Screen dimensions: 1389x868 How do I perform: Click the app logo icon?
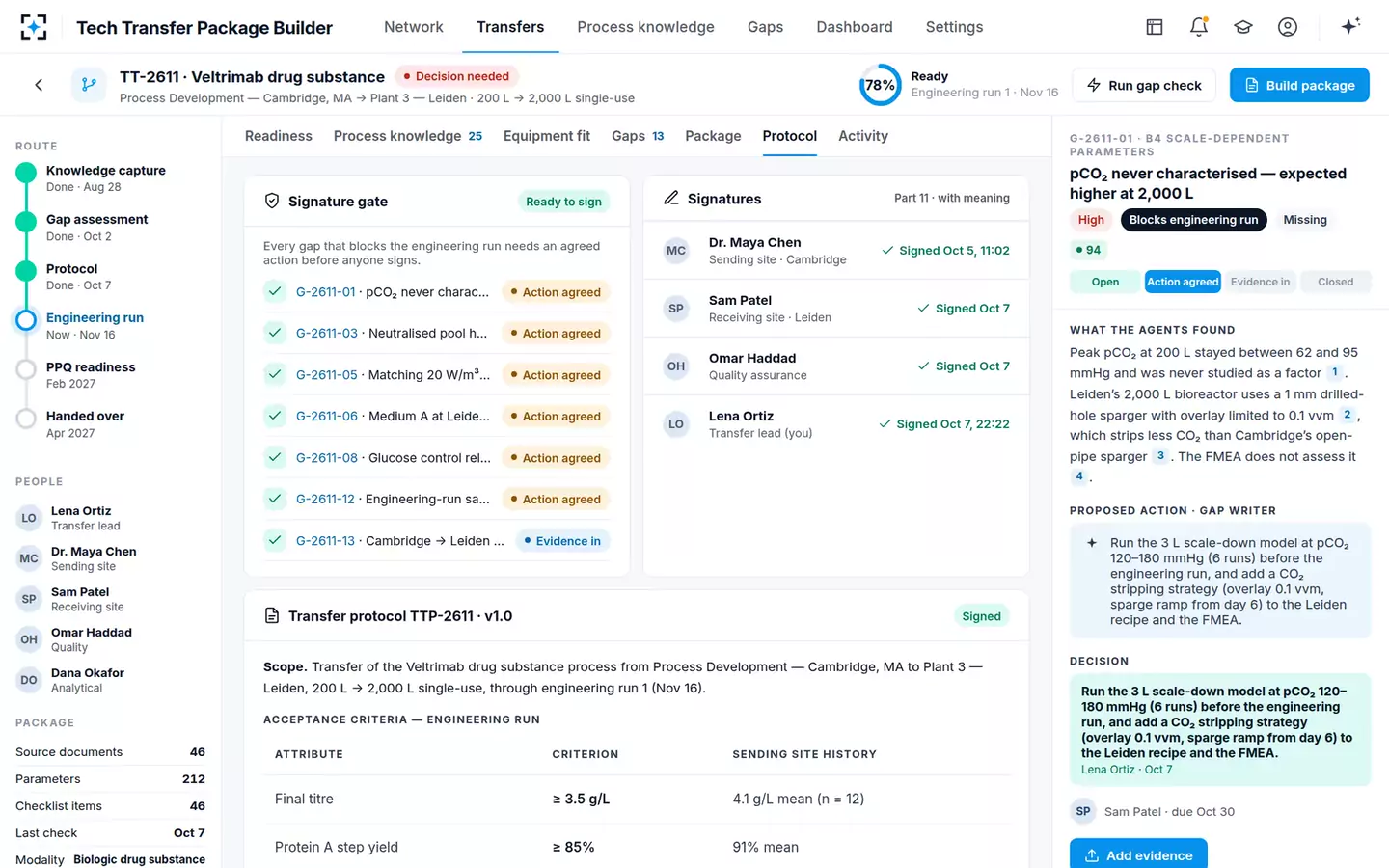point(34,27)
